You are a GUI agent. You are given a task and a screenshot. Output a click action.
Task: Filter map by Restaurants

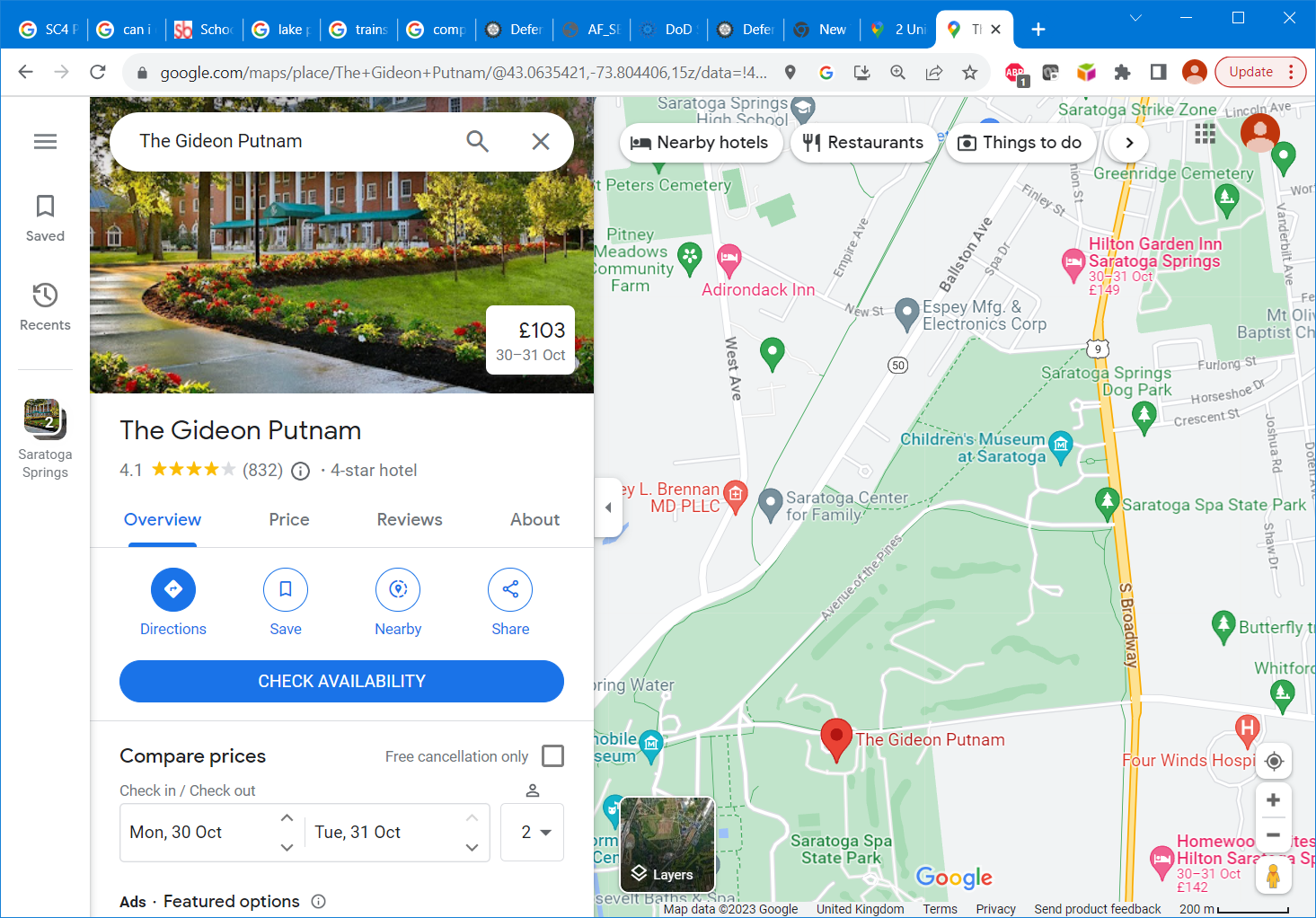(863, 143)
